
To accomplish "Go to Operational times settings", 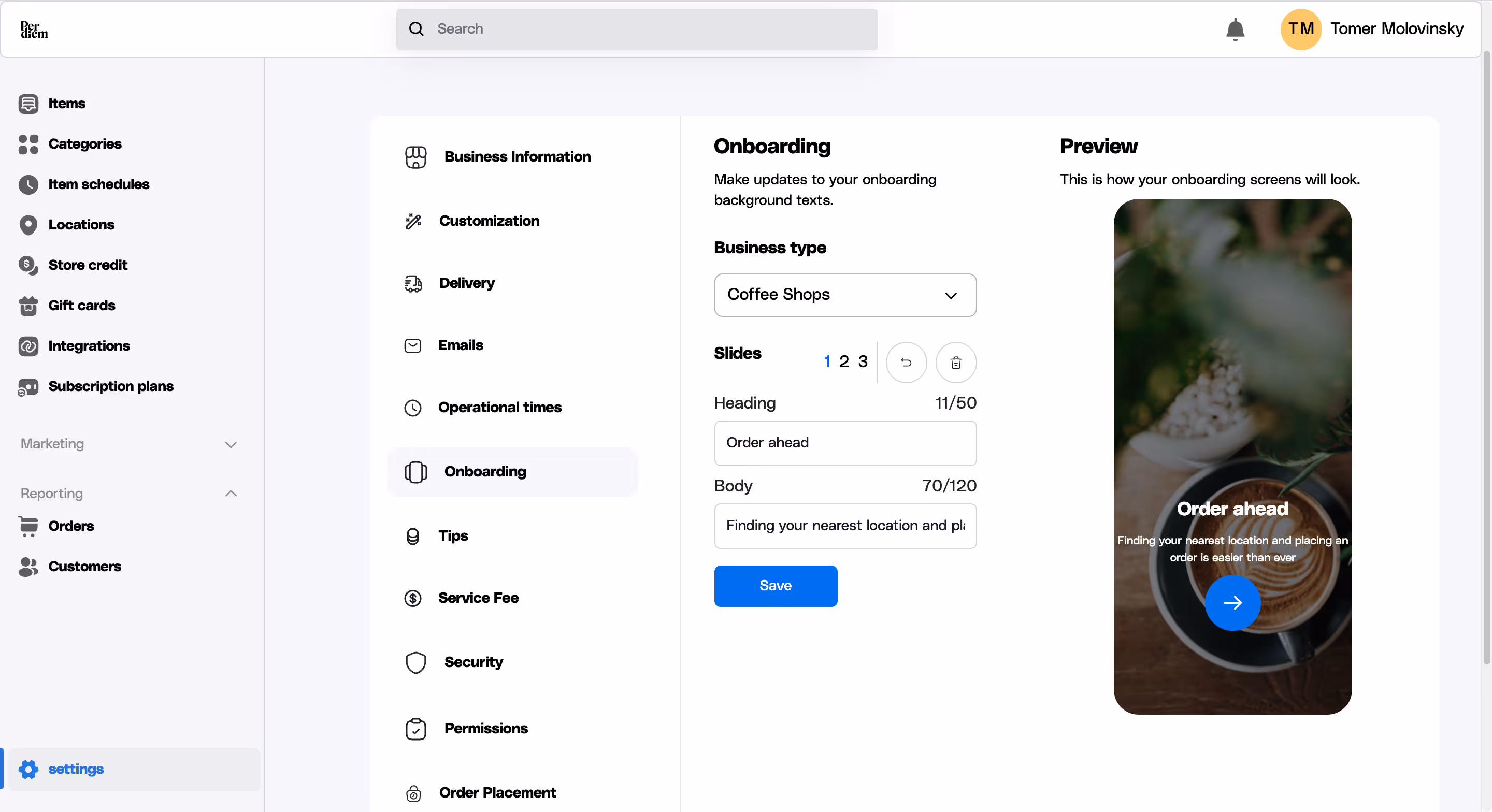I will coord(499,407).
